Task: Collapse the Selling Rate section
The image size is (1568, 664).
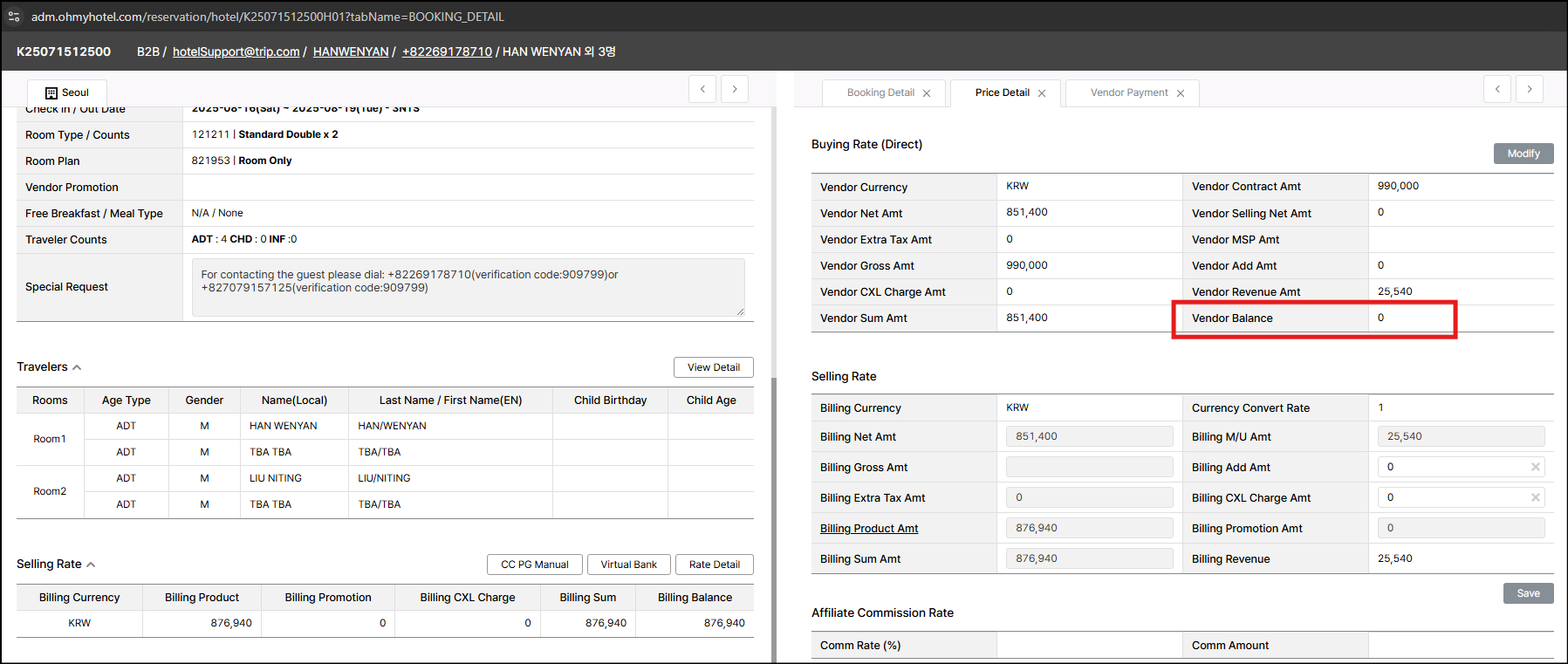Action: [91, 565]
